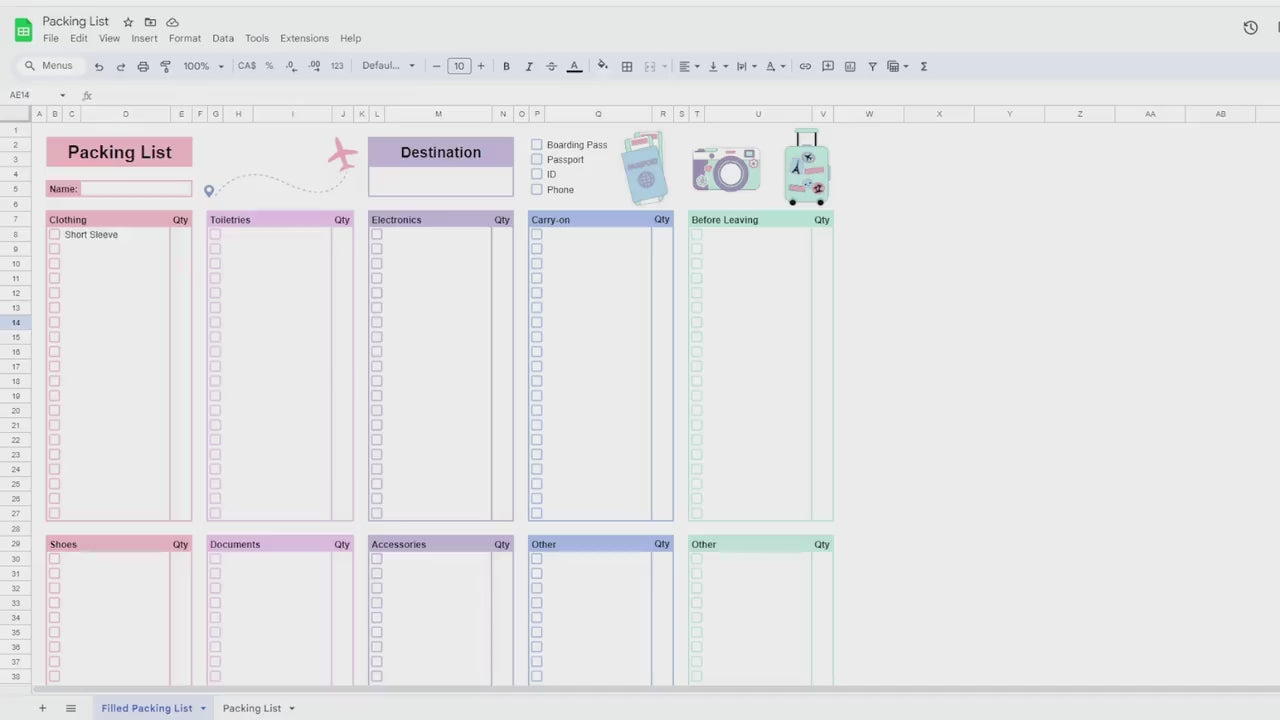Tick the Short Sleeve checkbox
Image resolution: width=1280 pixels, height=720 pixels.
tap(55, 234)
